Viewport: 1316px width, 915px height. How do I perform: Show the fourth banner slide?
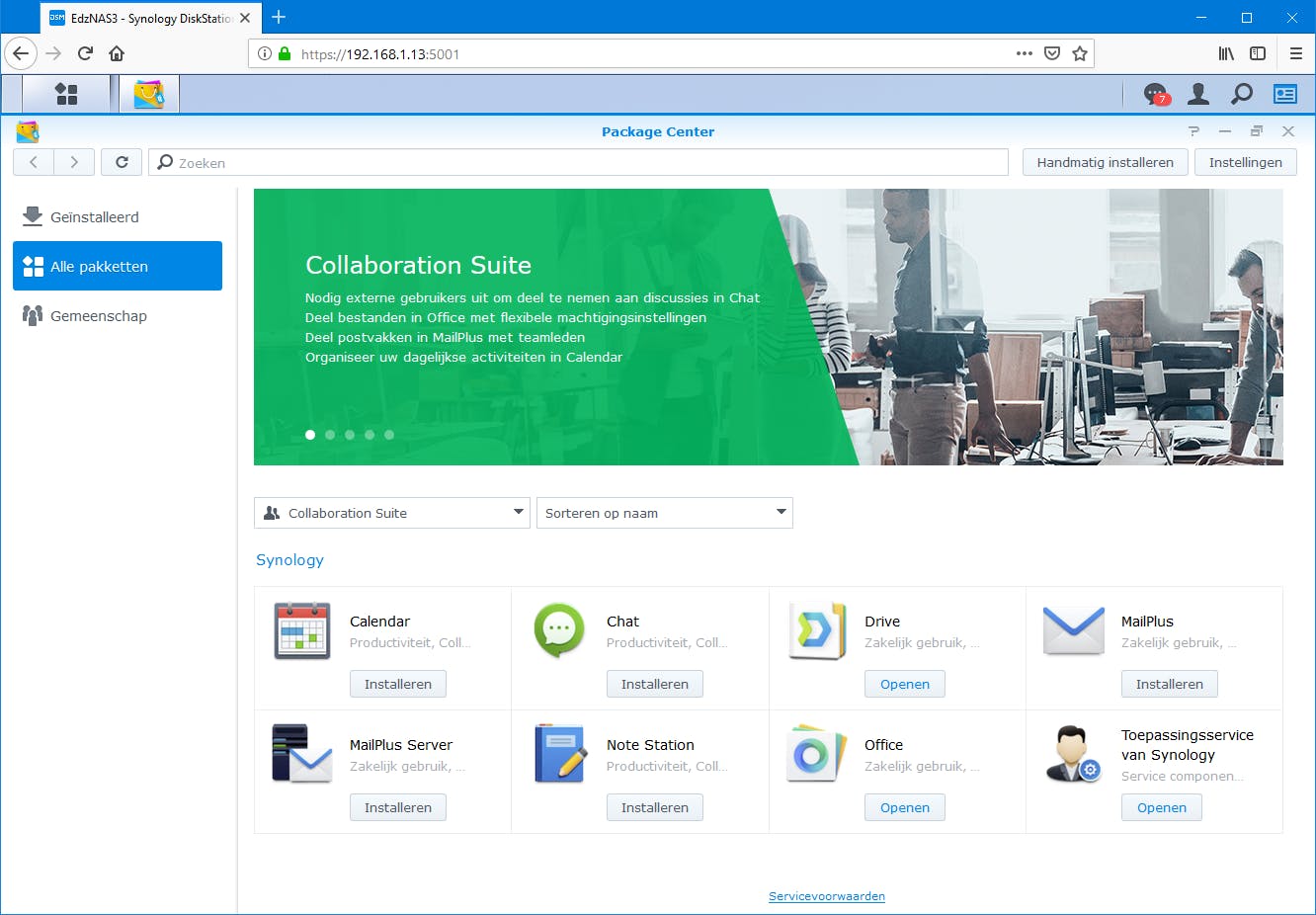[370, 435]
